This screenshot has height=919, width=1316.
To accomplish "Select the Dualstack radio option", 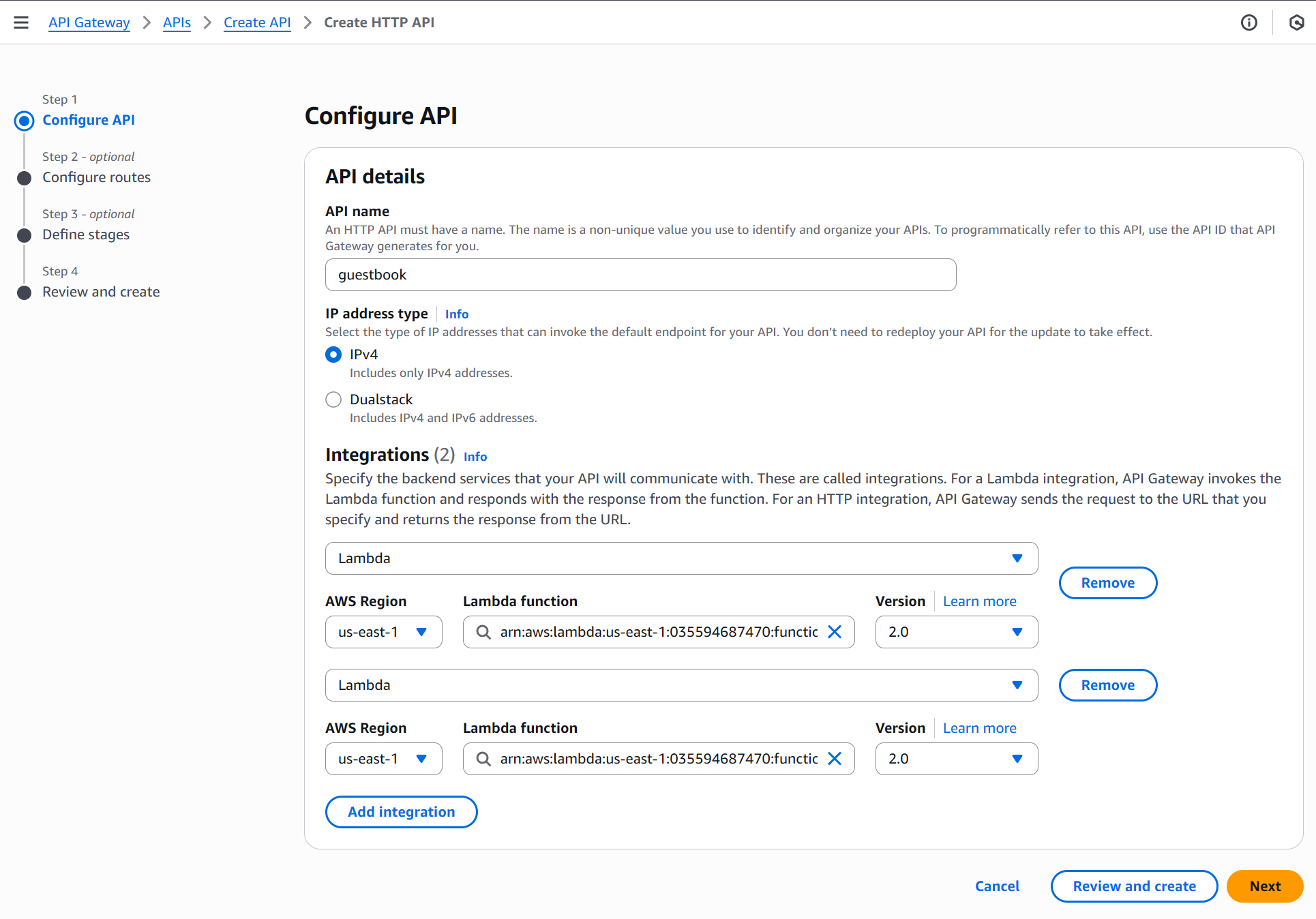I will [333, 400].
